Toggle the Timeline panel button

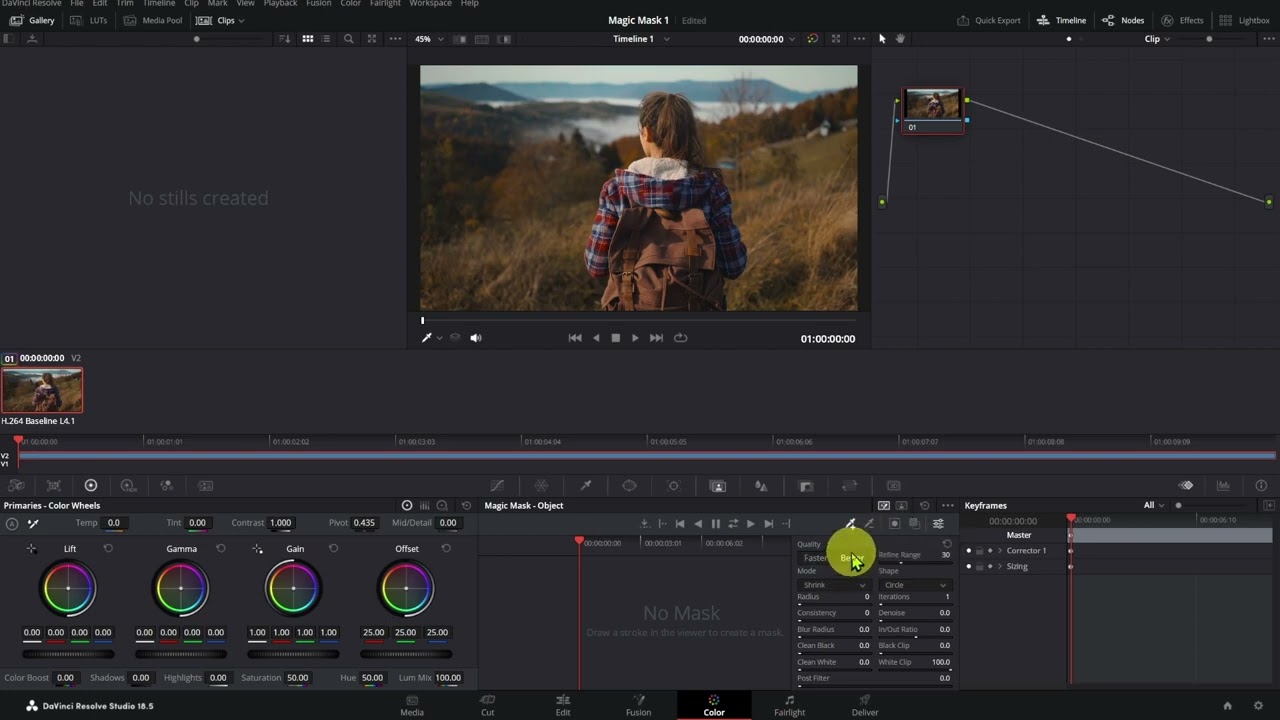click(x=1061, y=20)
